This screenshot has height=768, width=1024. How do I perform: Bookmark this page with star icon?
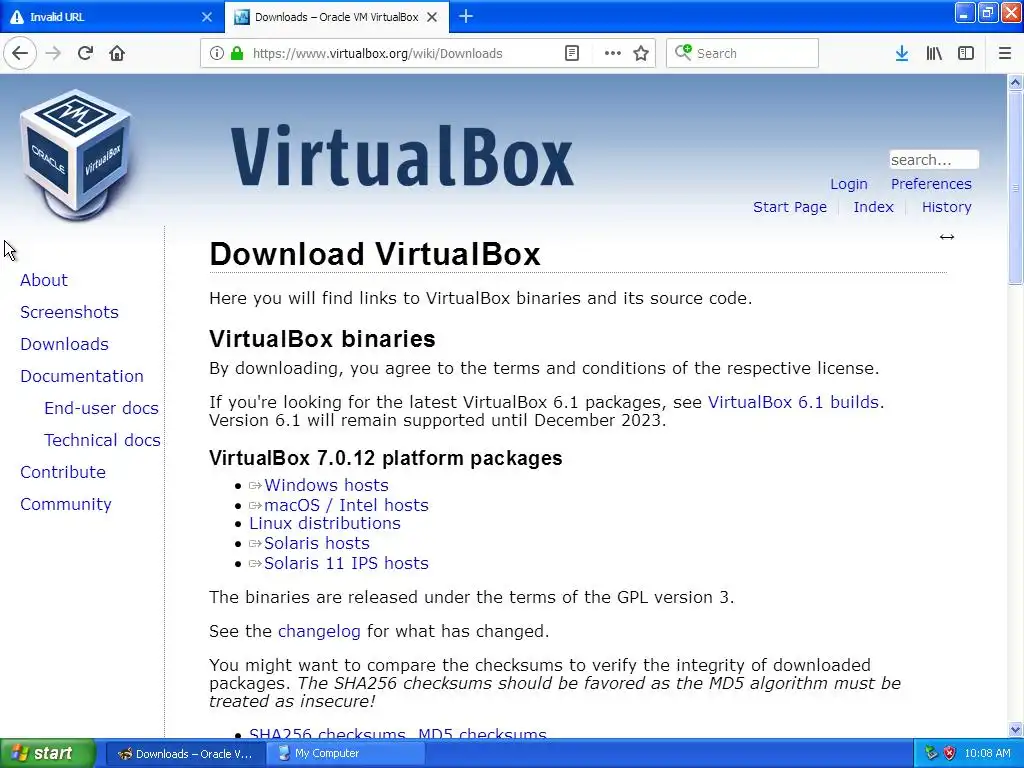pos(641,54)
